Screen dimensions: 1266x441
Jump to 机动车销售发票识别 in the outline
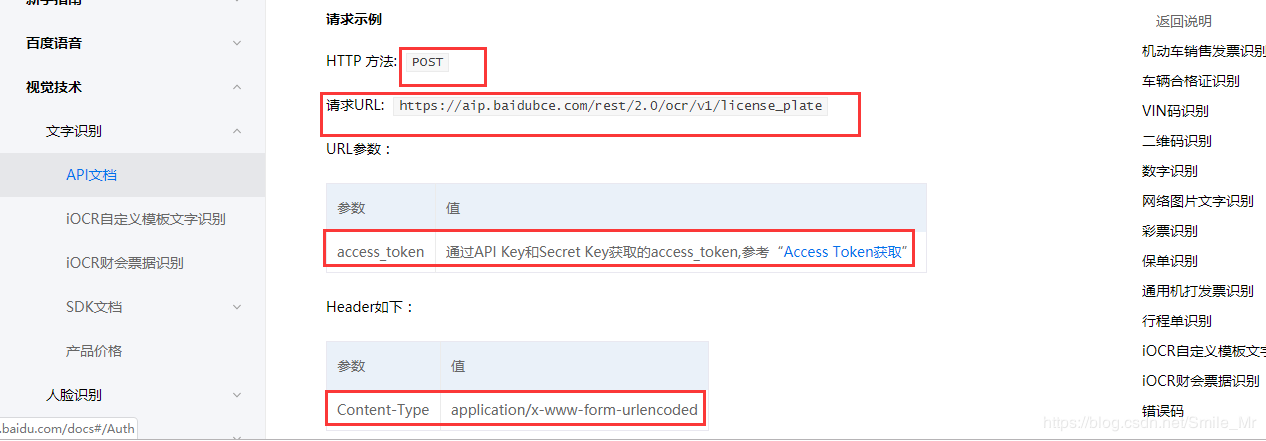(x=1203, y=51)
